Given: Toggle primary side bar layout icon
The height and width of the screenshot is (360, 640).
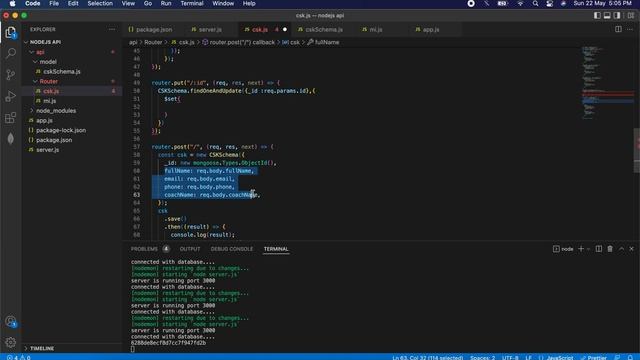Looking at the screenshot, I should point(597,16).
